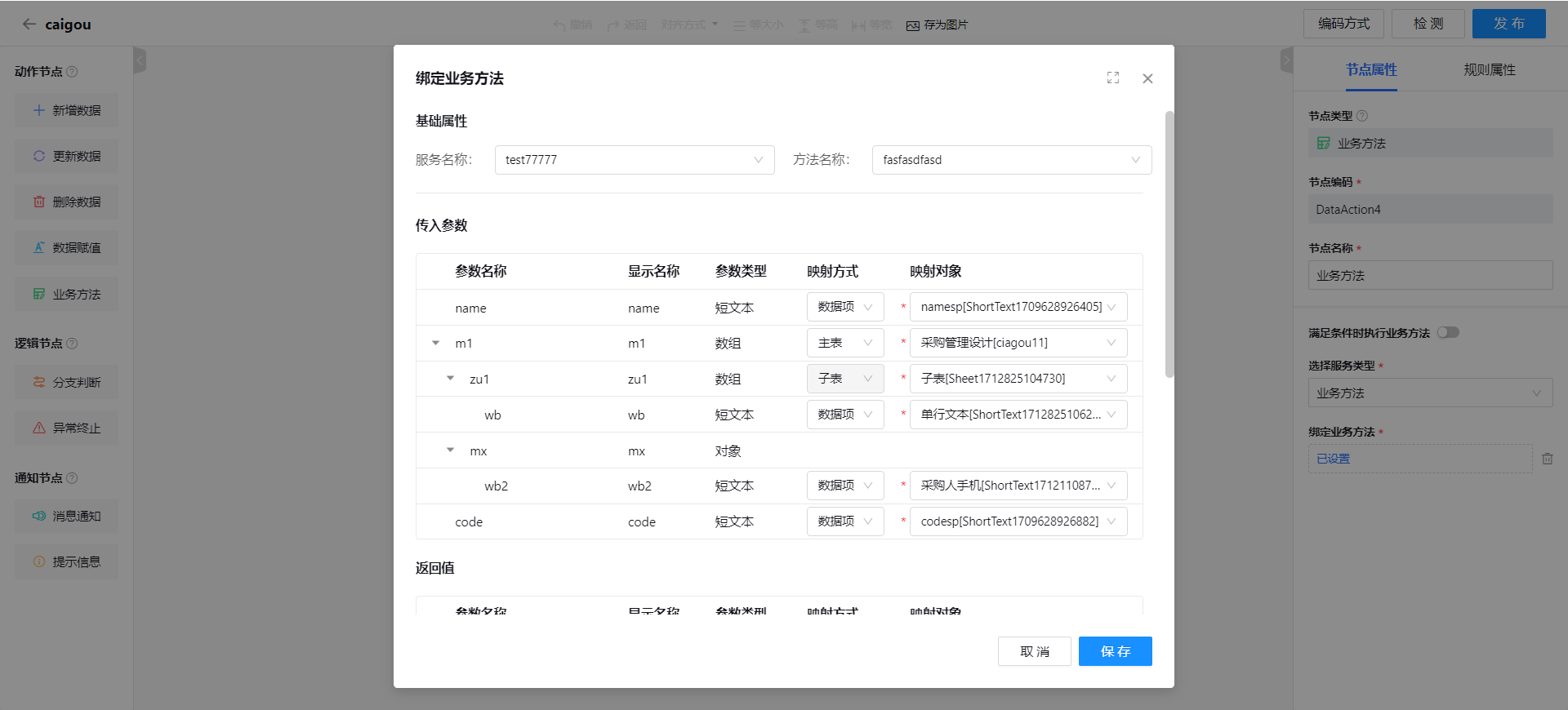Open the 映射方式 dropdown in the wb2 row
The width and height of the screenshot is (1568, 710).
pos(845,486)
